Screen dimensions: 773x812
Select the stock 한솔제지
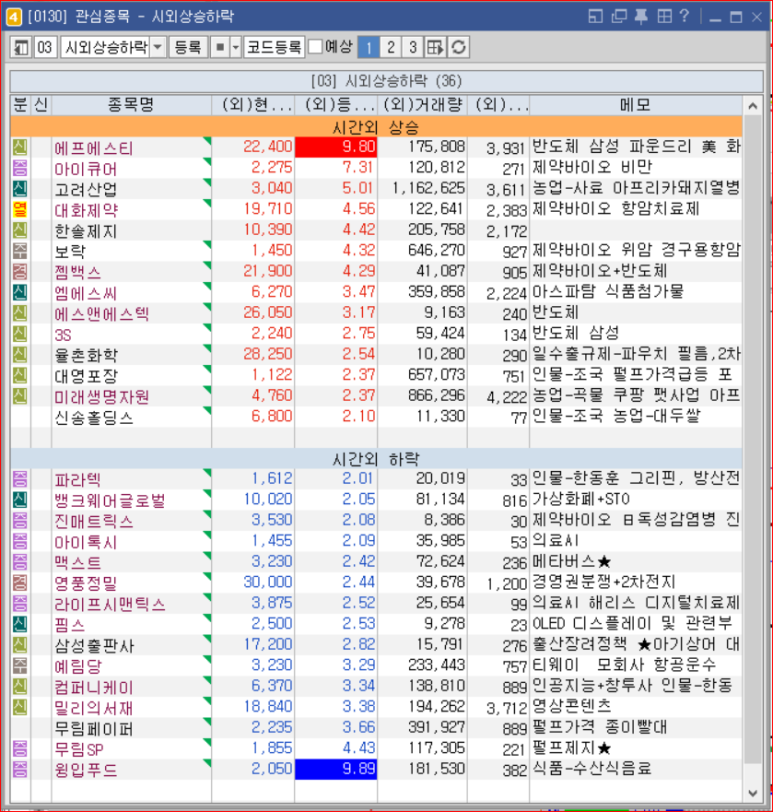[x=86, y=231]
